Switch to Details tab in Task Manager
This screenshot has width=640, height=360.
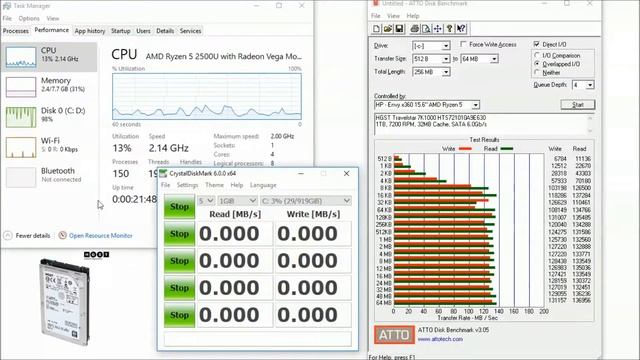(165, 31)
